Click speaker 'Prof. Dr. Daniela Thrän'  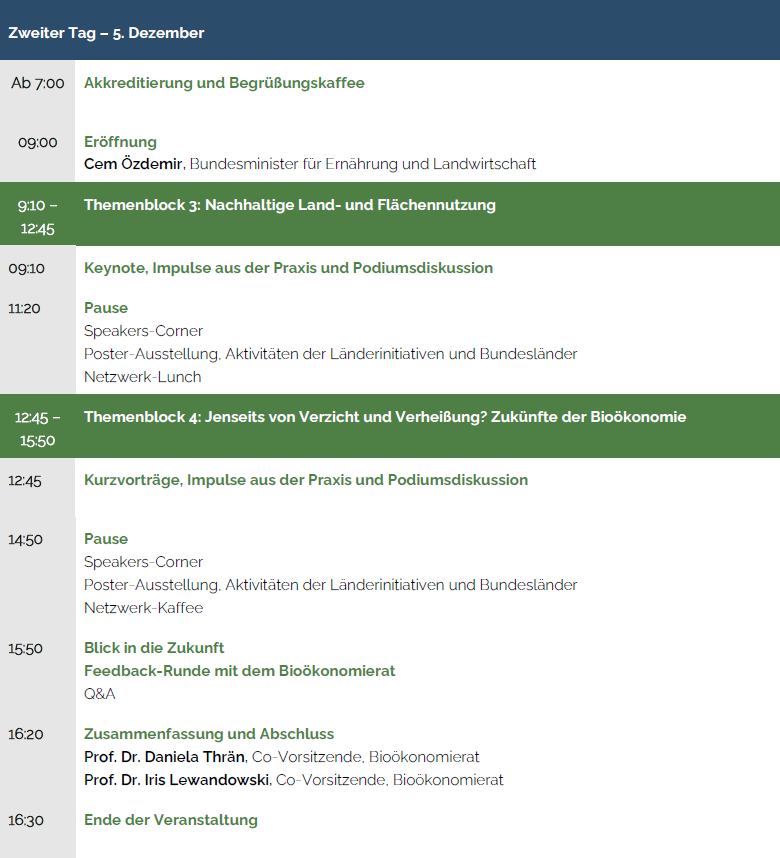click(x=164, y=757)
